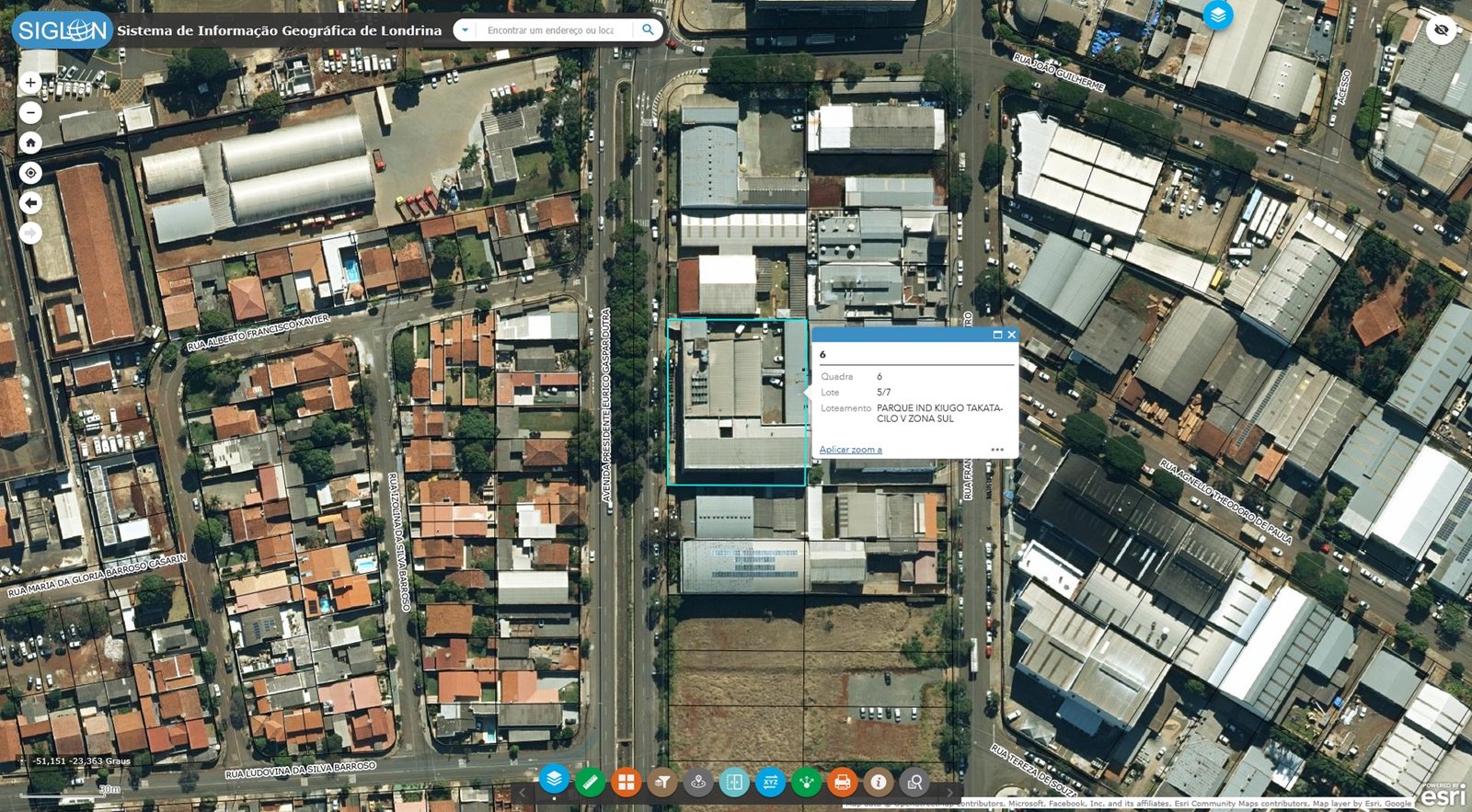Open the share network icon tool
The image size is (1472, 812).
pyautogui.click(x=807, y=783)
